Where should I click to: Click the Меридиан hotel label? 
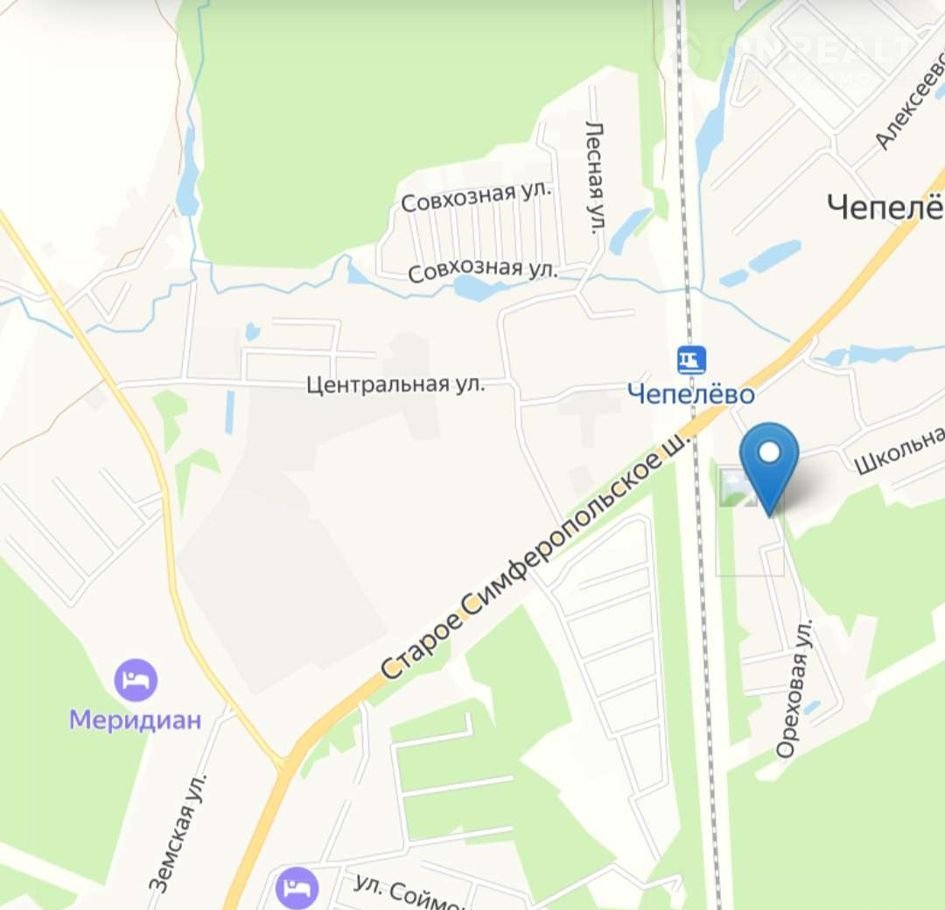(x=136, y=720)
